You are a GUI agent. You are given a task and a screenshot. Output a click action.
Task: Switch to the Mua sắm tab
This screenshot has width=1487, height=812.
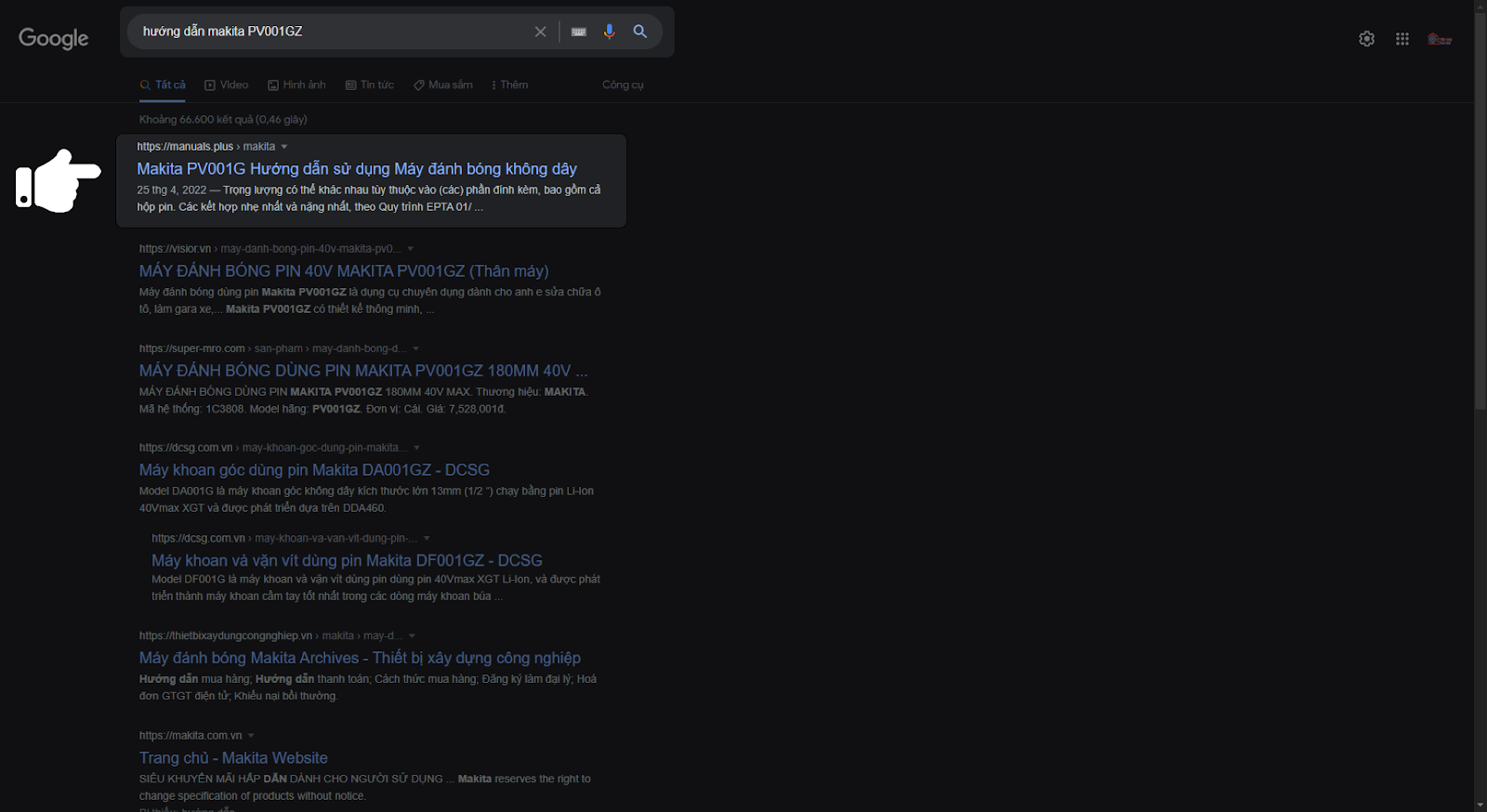(443, 85)
